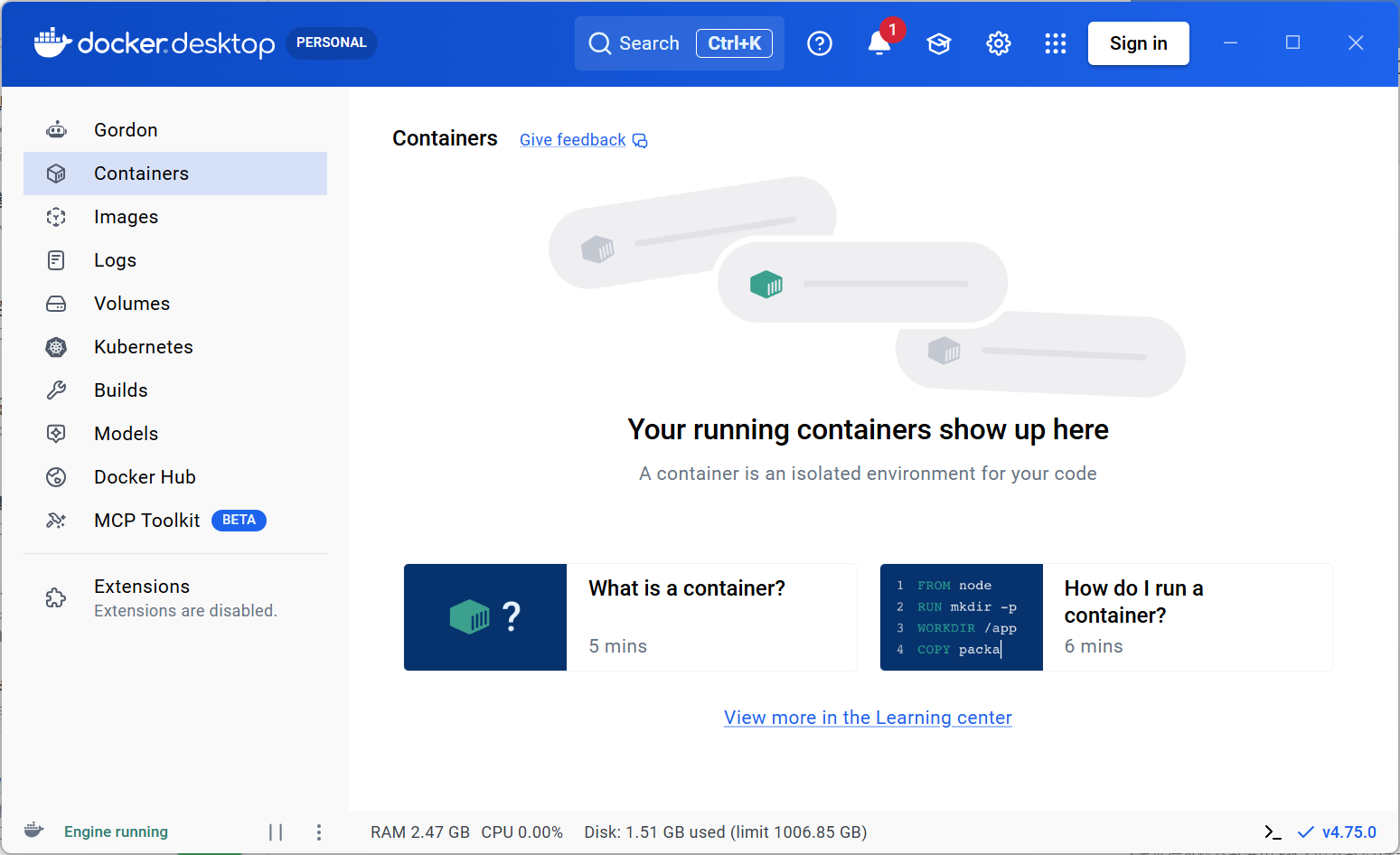This screenshot has width=1400, height=855.
Task: Click the v4.75.0 version label
Action: (1349, 832)
